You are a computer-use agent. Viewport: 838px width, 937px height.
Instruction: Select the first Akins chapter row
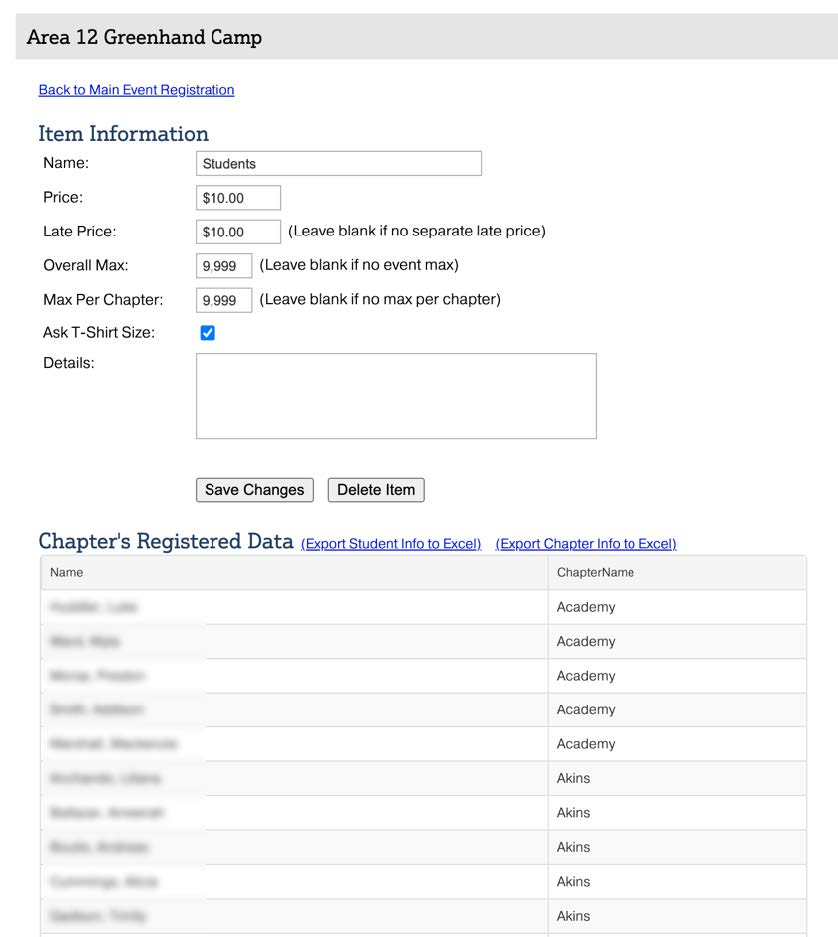click(x=574, y=778)
